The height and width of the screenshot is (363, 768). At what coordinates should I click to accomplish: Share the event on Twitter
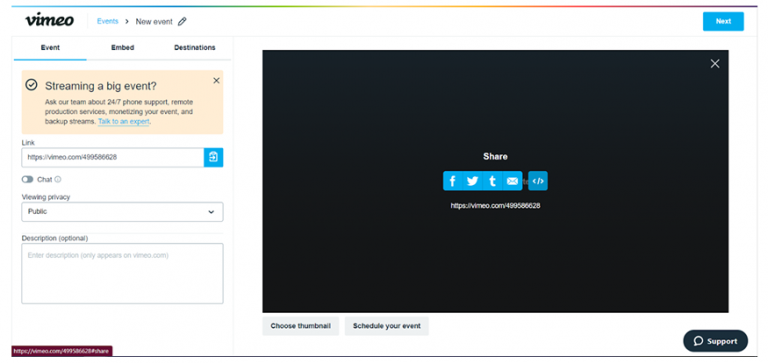click(x=473, y=181)
